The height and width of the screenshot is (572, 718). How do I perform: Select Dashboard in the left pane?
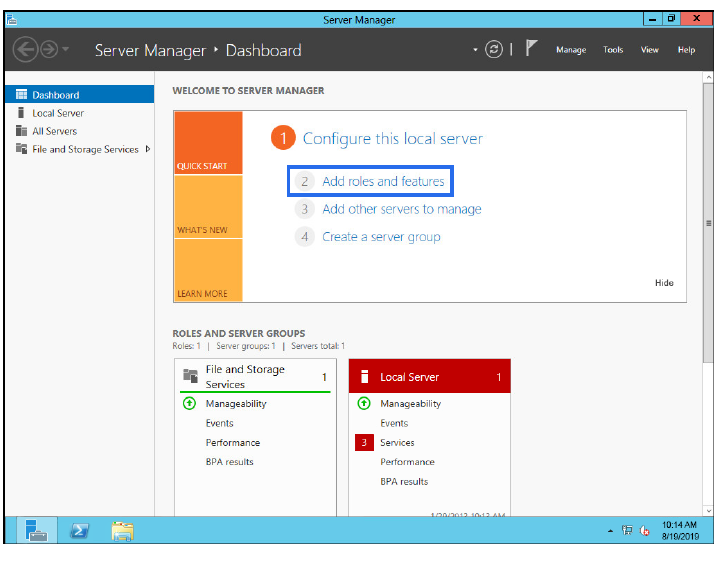point(80,94)
